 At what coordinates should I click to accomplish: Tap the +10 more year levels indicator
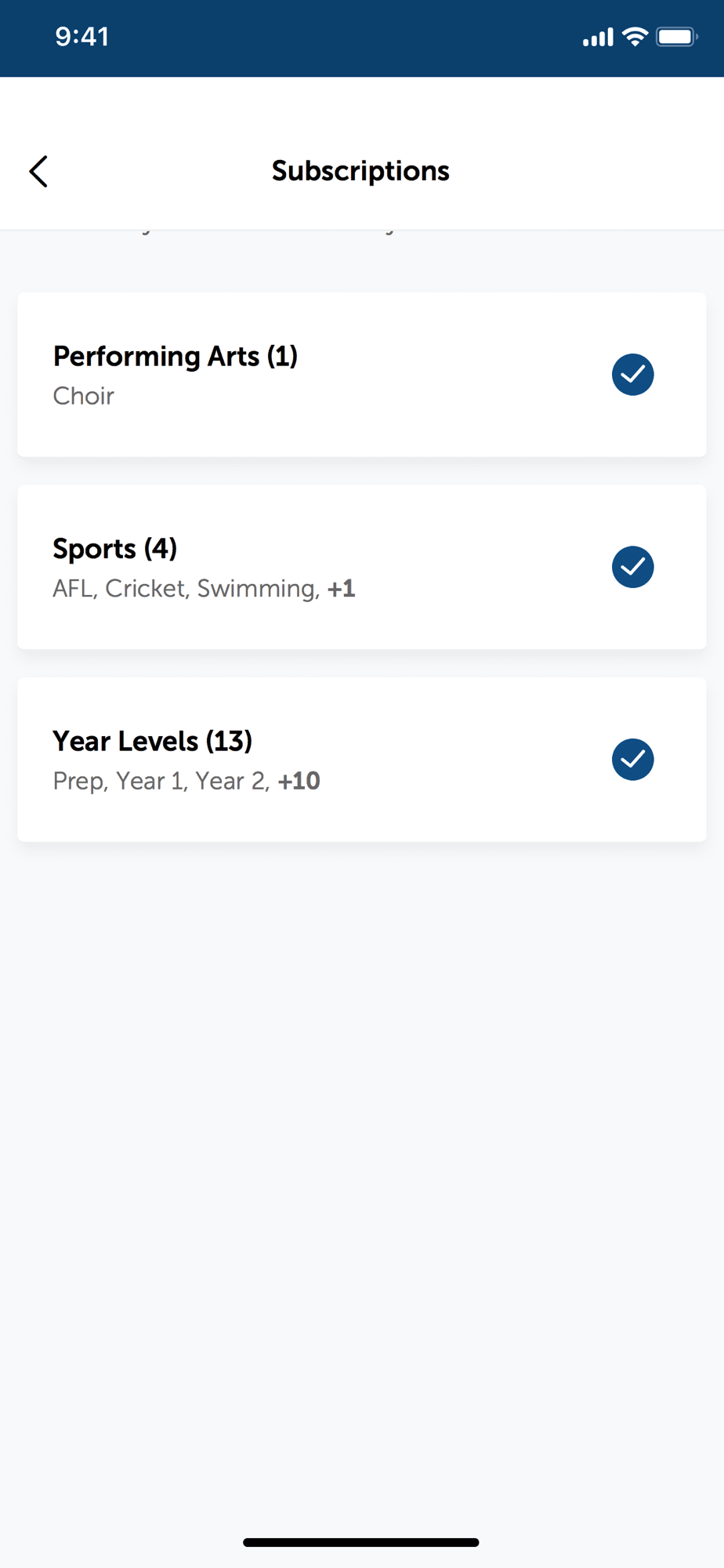pos(299,781)
